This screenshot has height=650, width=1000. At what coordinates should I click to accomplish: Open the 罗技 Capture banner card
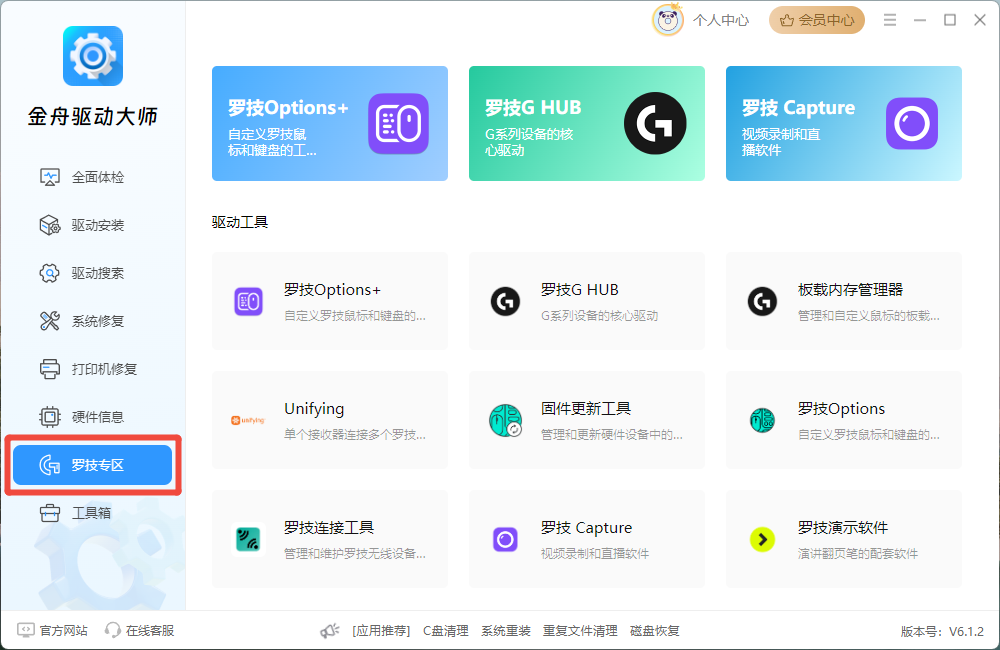tap(844, 123)
